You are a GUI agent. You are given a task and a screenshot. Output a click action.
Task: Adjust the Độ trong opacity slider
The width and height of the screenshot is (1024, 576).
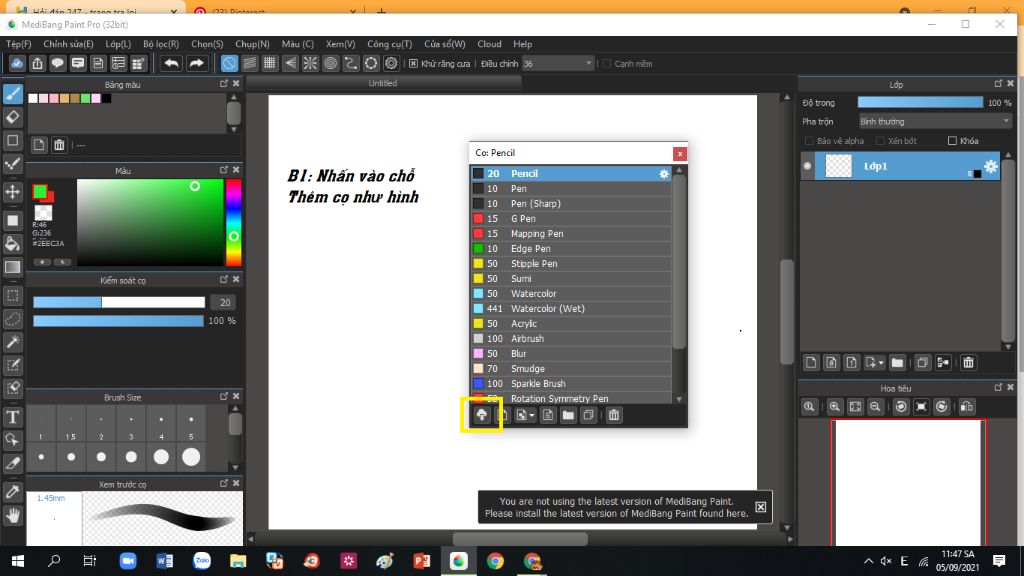[x=920, y=103]
